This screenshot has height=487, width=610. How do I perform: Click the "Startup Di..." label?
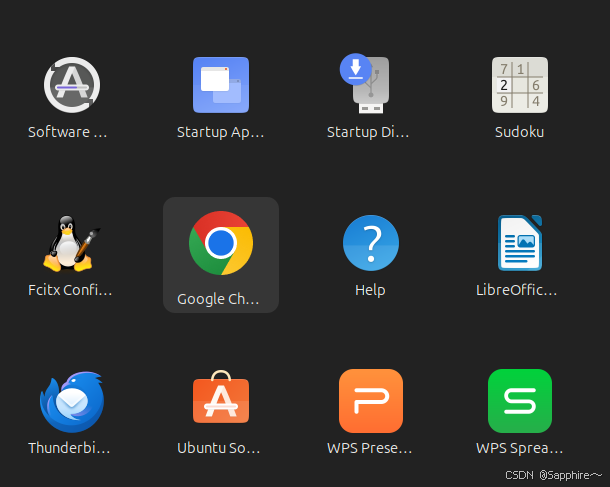(368, 133)
